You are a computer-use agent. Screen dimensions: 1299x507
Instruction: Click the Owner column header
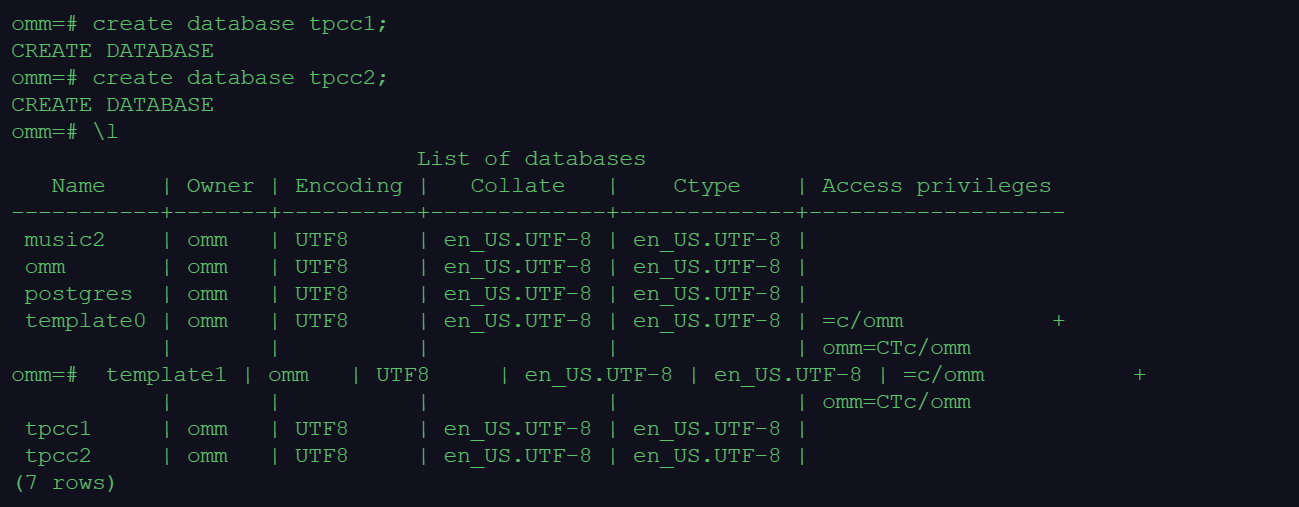click(x=220, y=185)
